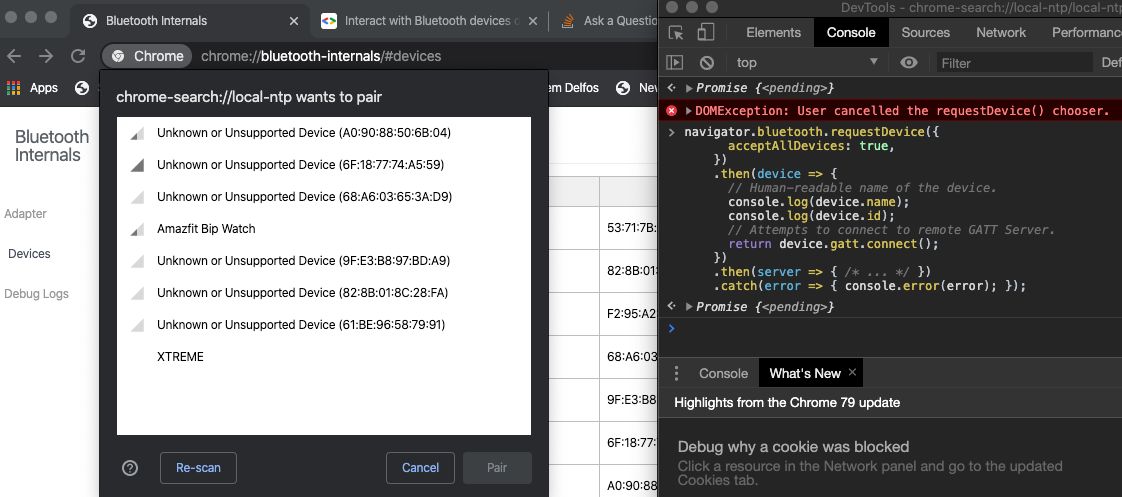Viewport: 1122px width, 497px height.
Task: Close the Interact with Bluetooth devices tab
Action: point(532,21)
